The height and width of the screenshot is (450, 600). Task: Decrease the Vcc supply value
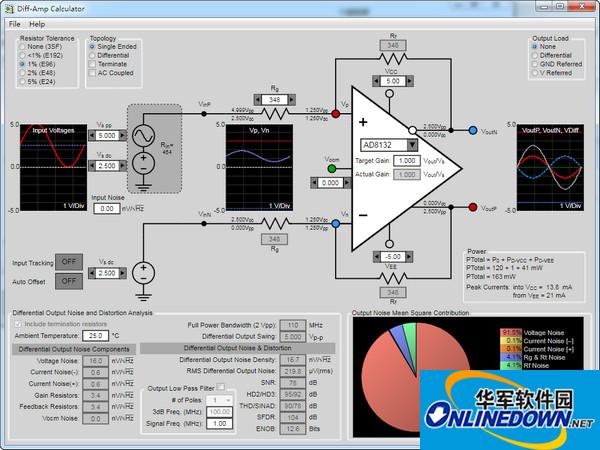tap(376, 81)
